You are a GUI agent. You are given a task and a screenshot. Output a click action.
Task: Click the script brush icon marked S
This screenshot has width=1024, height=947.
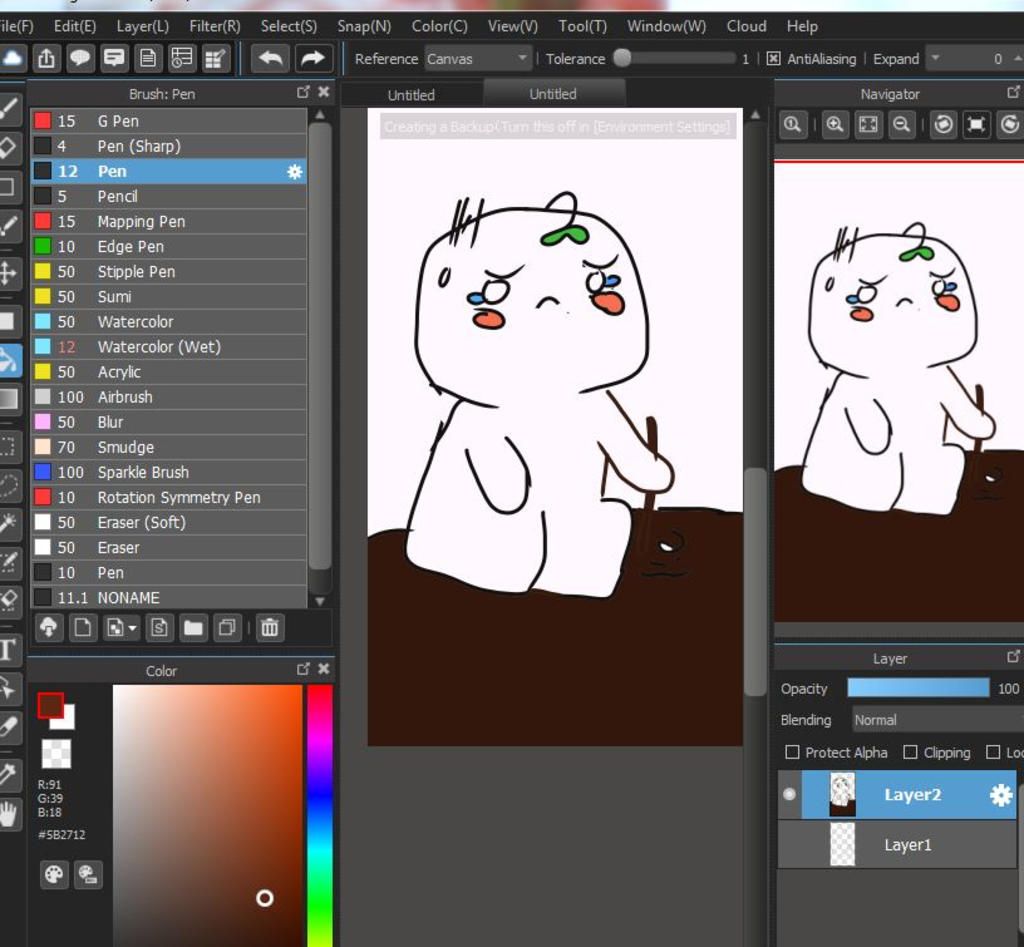point(159,628)
